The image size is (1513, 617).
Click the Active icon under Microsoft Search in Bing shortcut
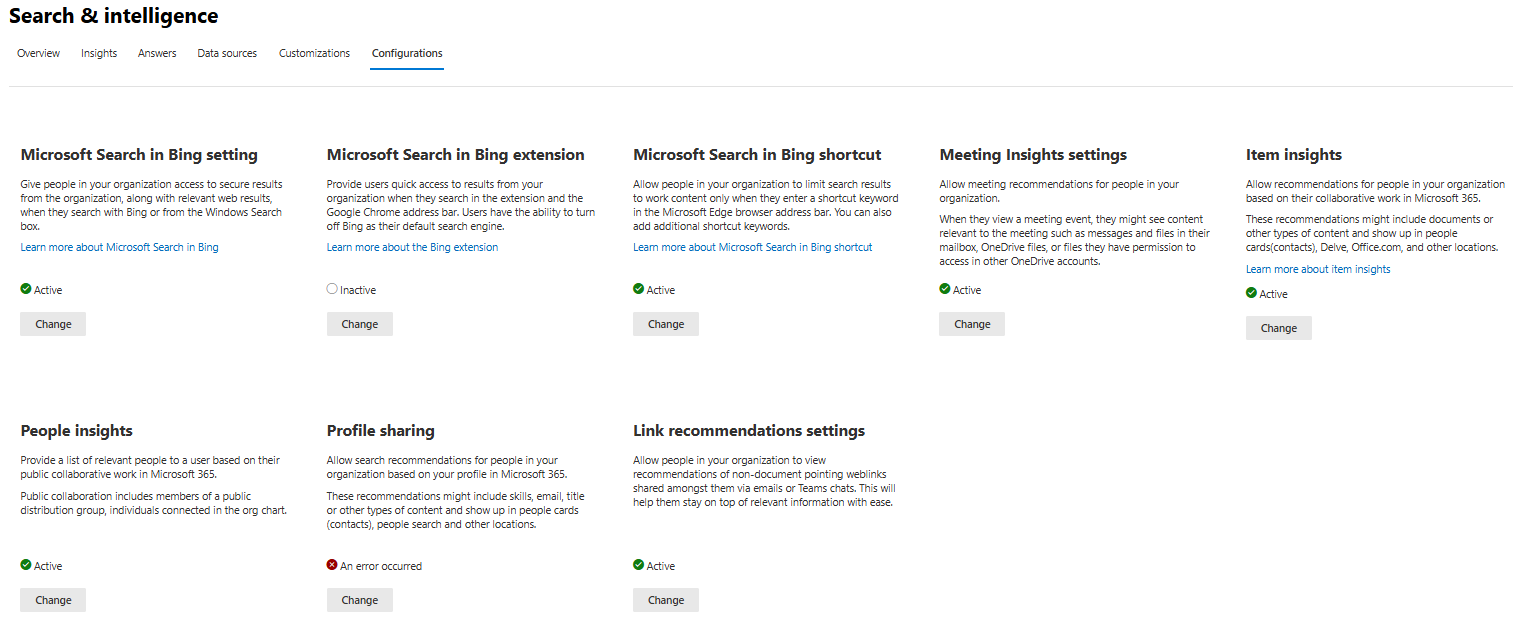[637, 289]
